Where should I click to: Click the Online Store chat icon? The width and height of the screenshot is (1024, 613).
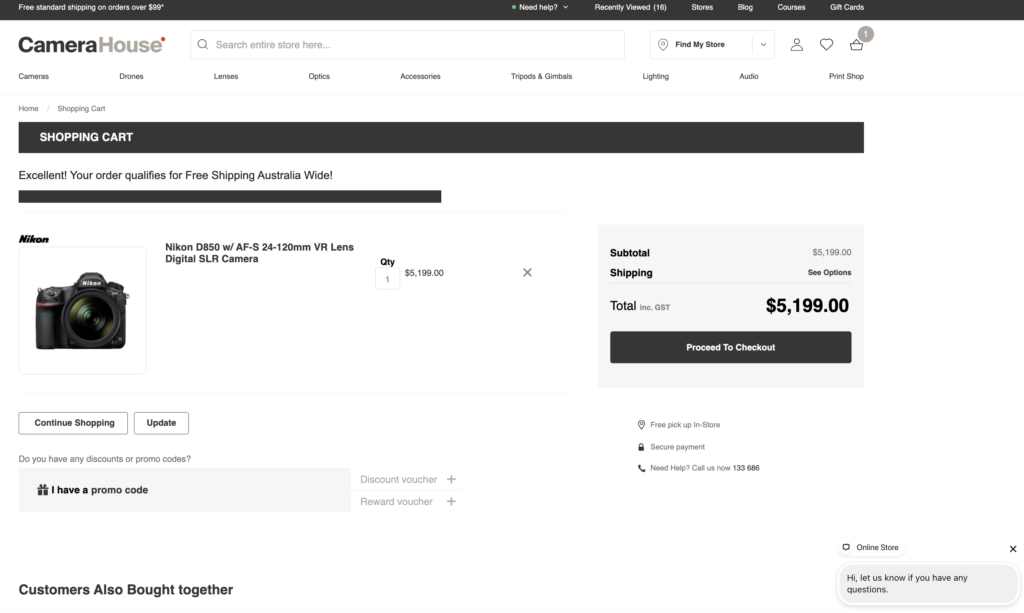pyautogui.click(x=846, y=547)
